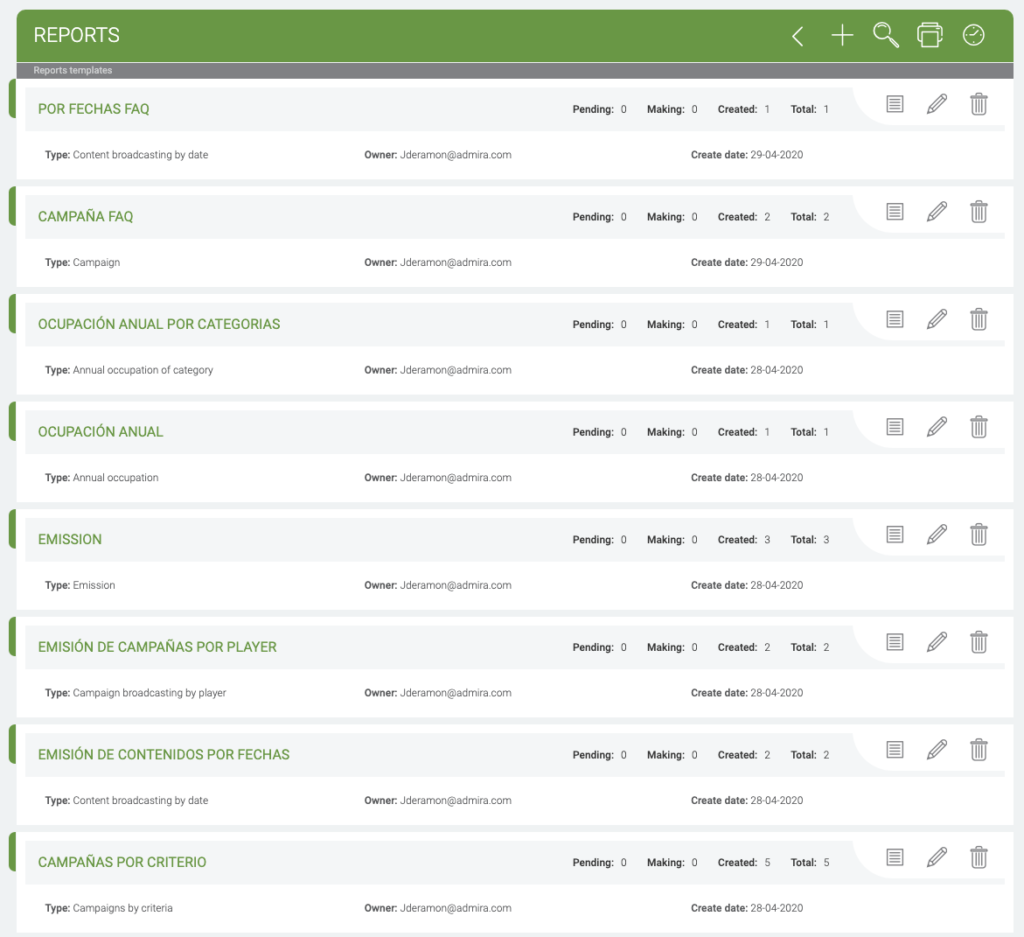Select the EMISSION report title
The width and height of the screenshot is (1024, 937).
coord(70,539)
